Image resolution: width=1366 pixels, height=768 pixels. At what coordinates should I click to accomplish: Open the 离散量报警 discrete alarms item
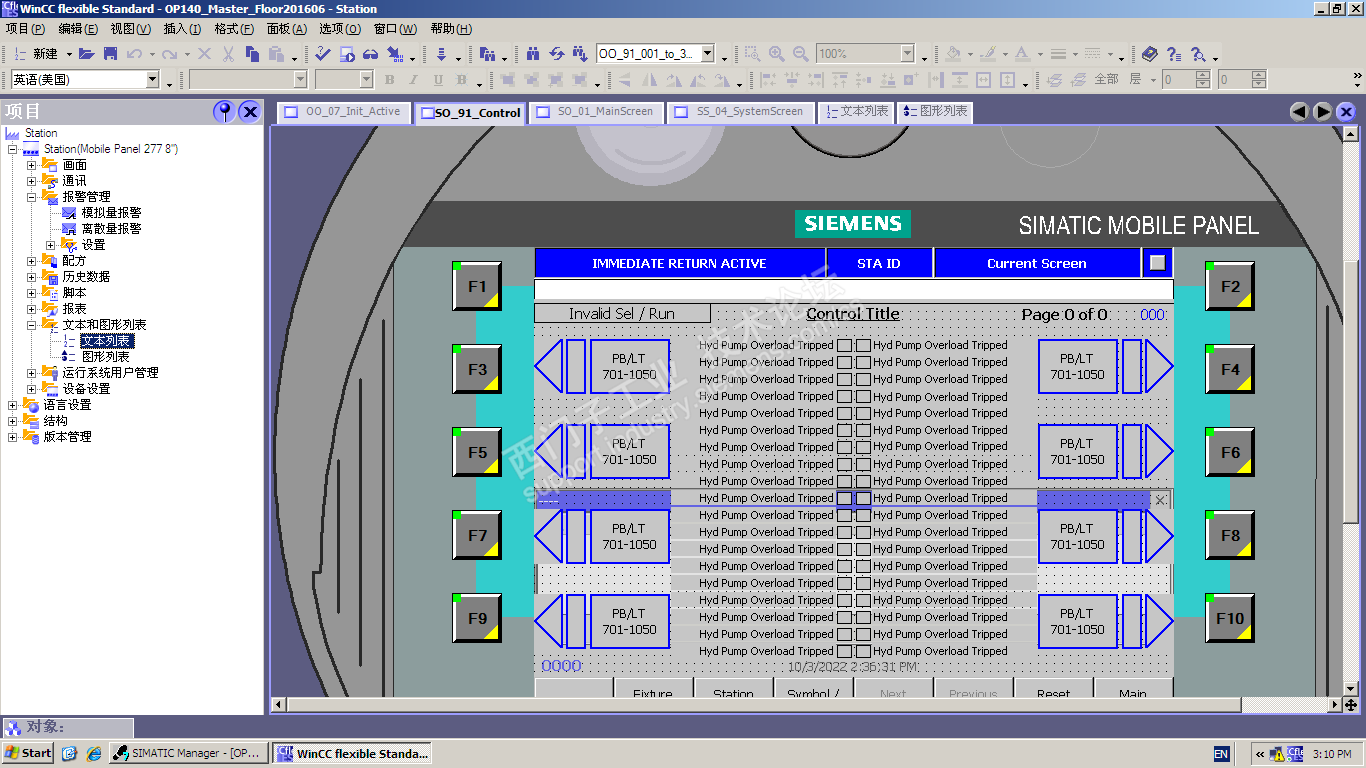(x=111, y=229)
